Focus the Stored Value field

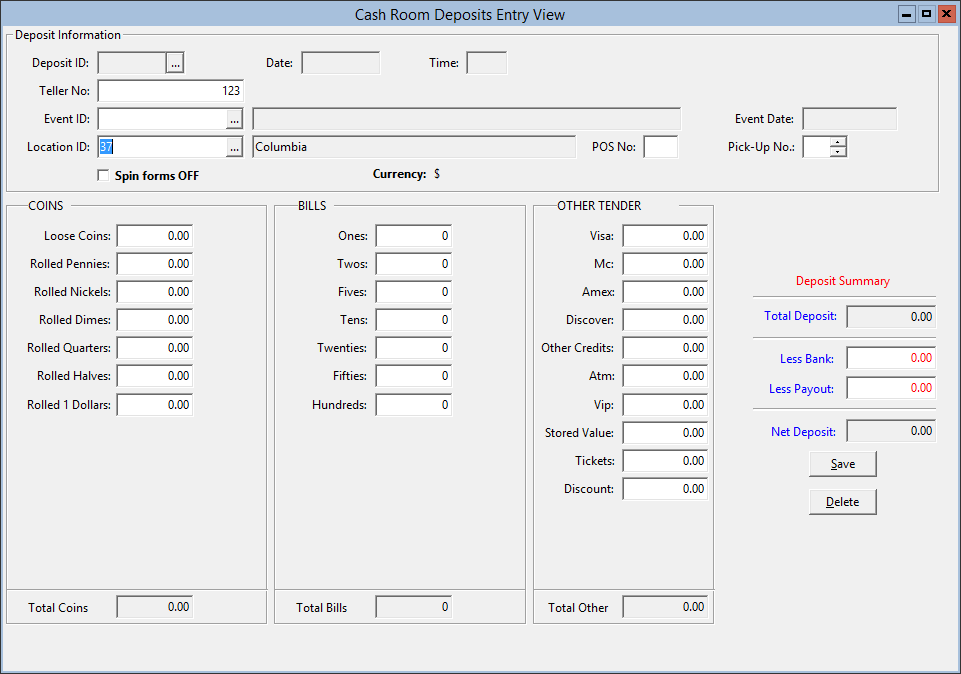[665, 433]
